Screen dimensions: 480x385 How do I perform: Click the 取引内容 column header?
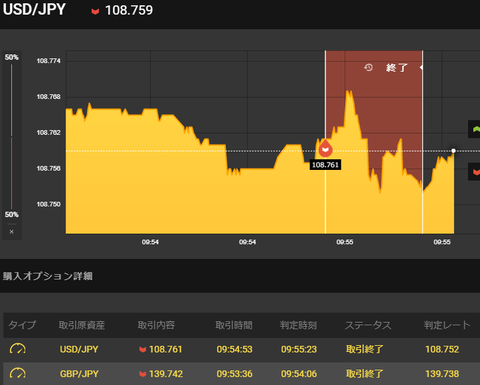[x=156, y=325]
